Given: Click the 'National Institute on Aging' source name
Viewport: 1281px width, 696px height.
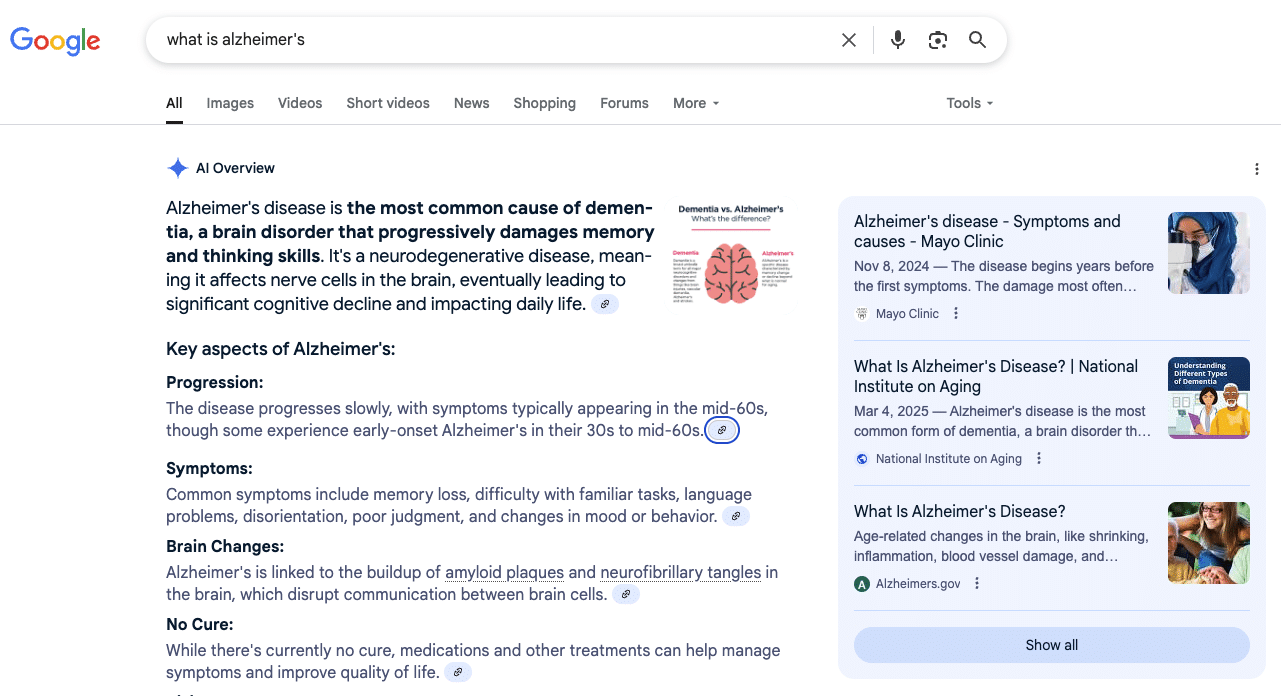Looking at the screenshot, I should [949, 459].
